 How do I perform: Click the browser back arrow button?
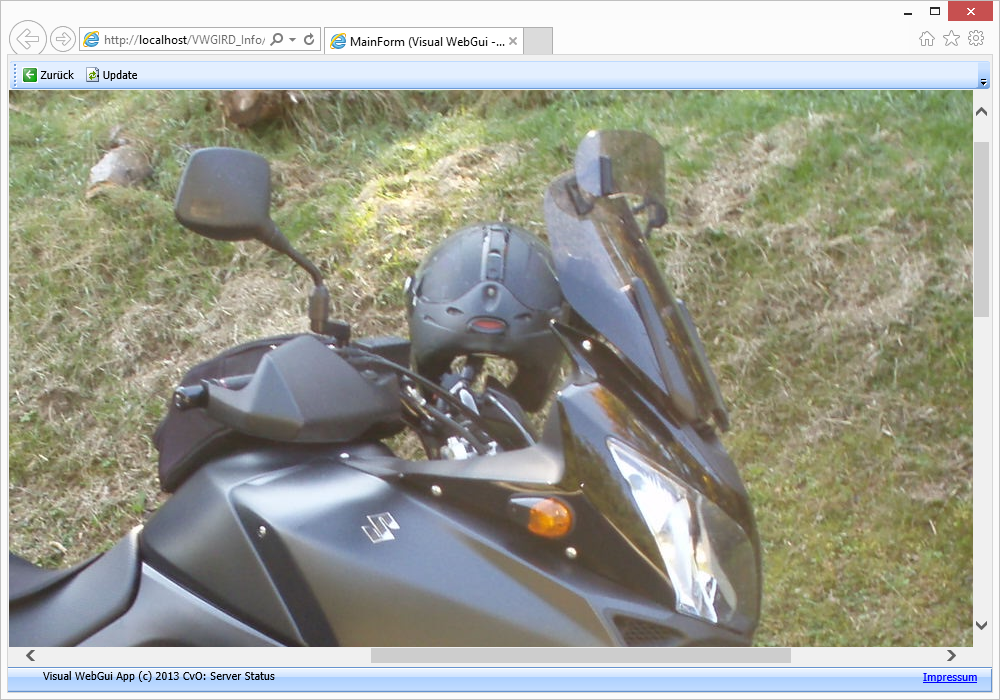coord(27,39)
